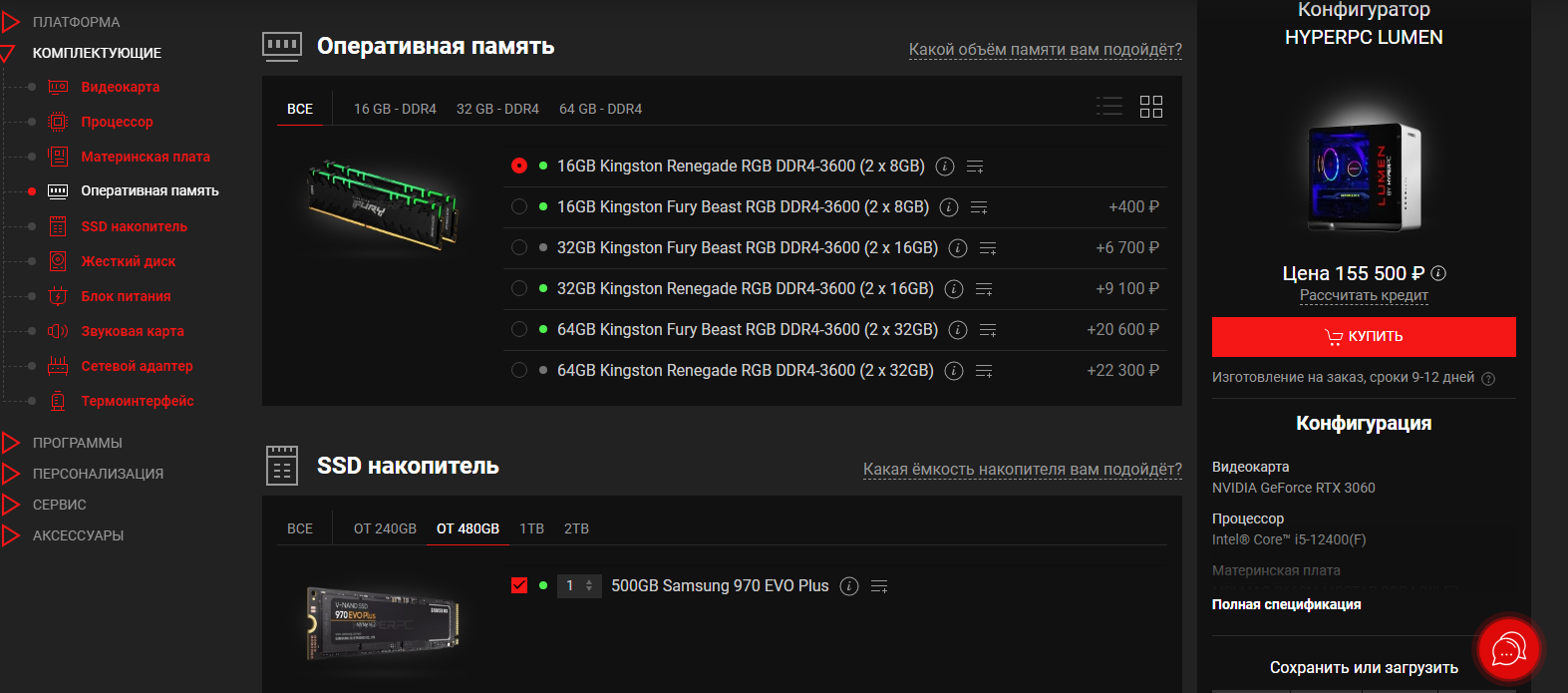Click the Звуковая карта speaker icon
This screenshot has height=693, width=1568.
[x=58, y=331]
